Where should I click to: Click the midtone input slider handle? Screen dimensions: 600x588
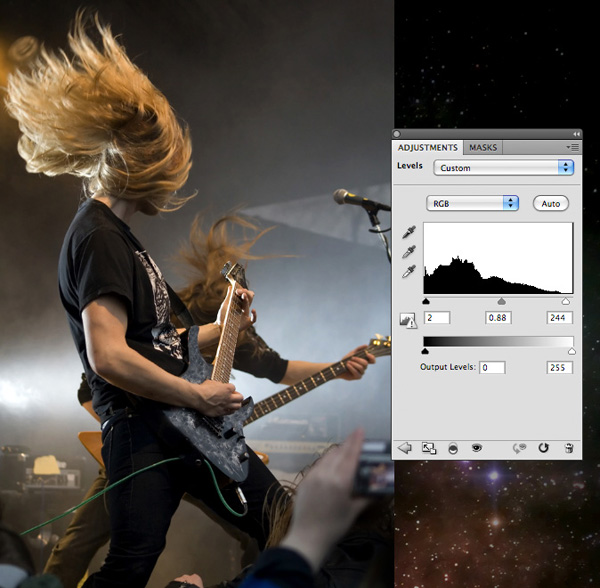point(502,302)
